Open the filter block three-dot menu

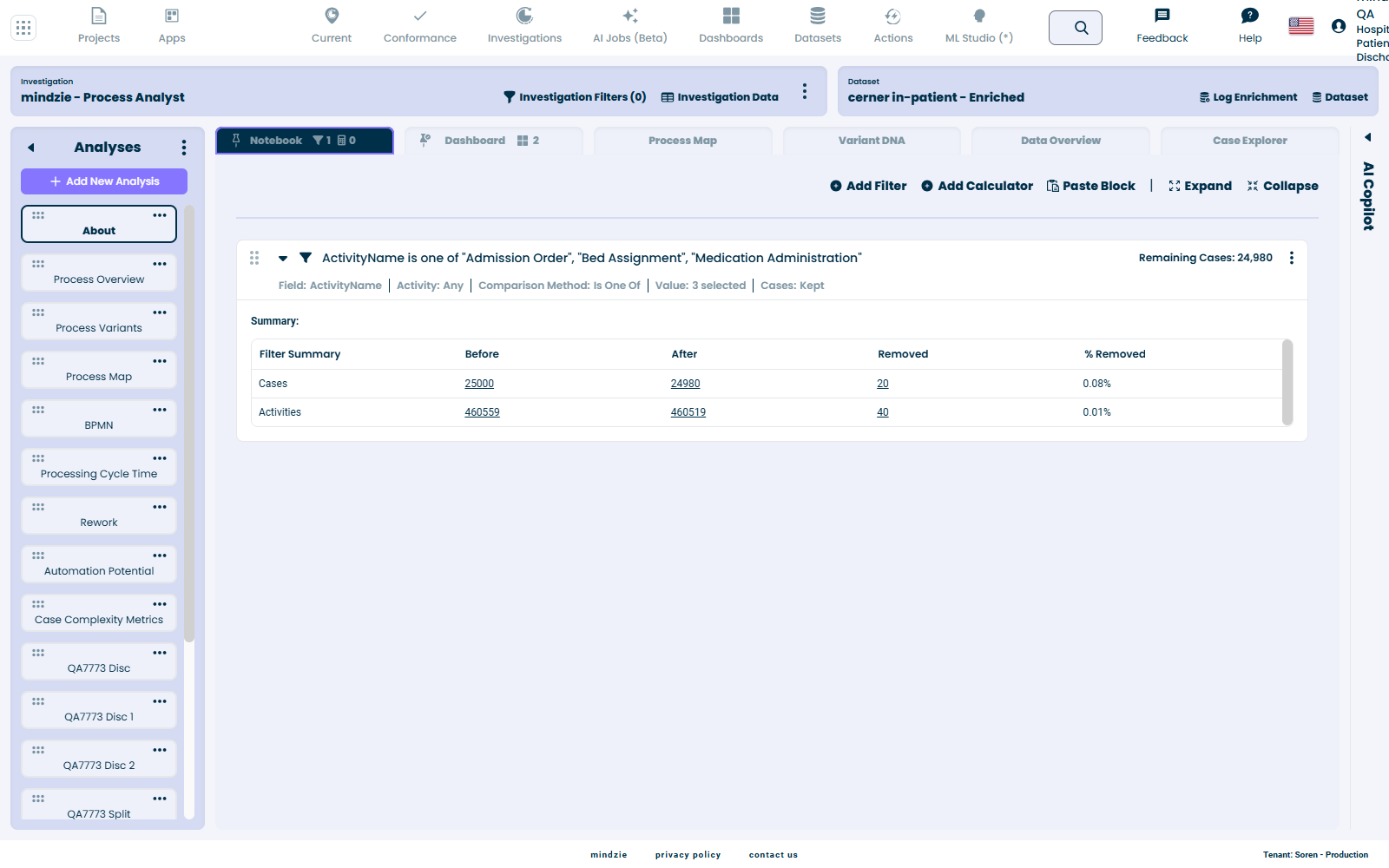tap(1292, 258)
